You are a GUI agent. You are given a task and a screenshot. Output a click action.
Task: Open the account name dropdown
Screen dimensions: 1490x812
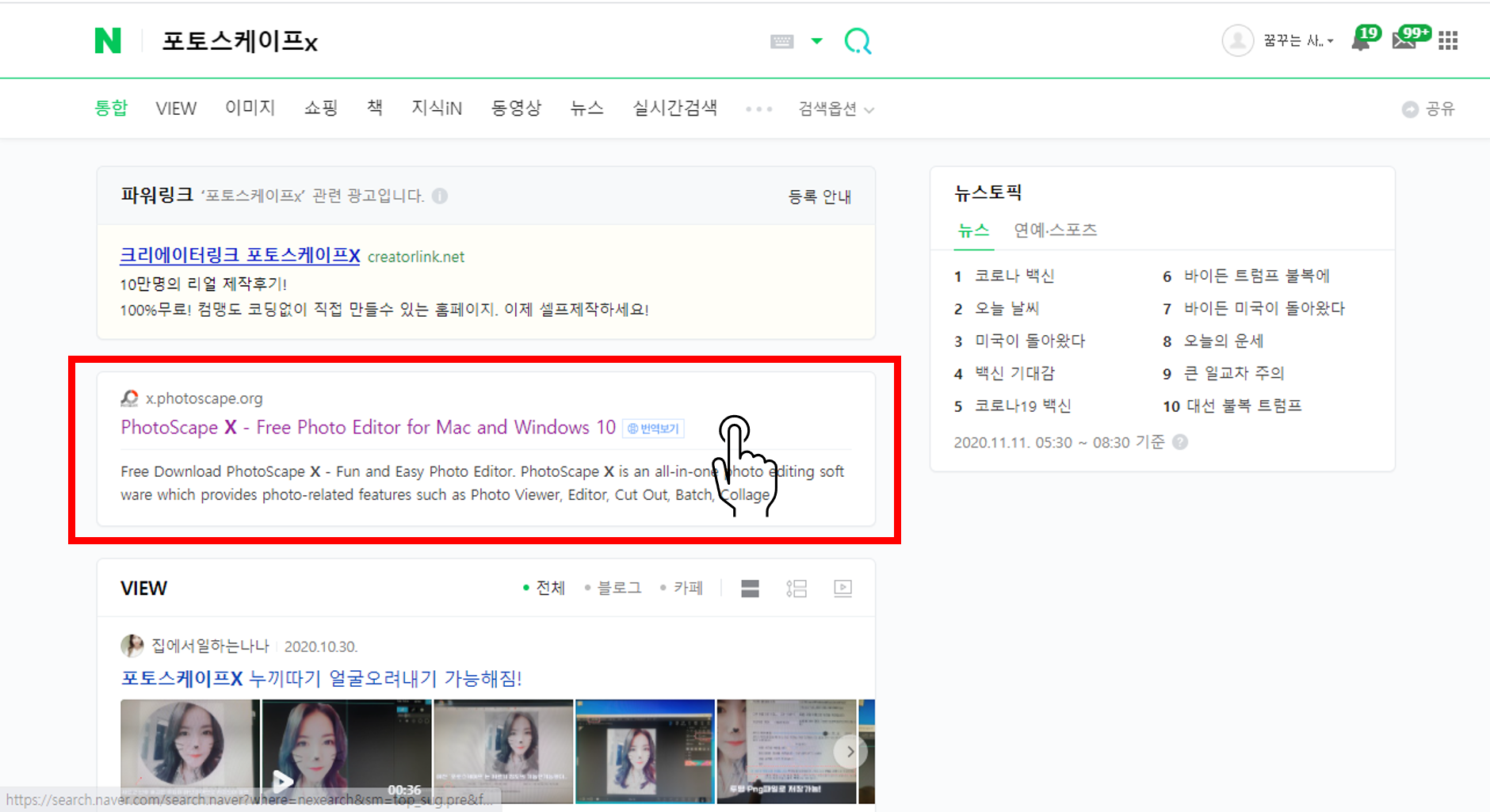pos(1298,41)
